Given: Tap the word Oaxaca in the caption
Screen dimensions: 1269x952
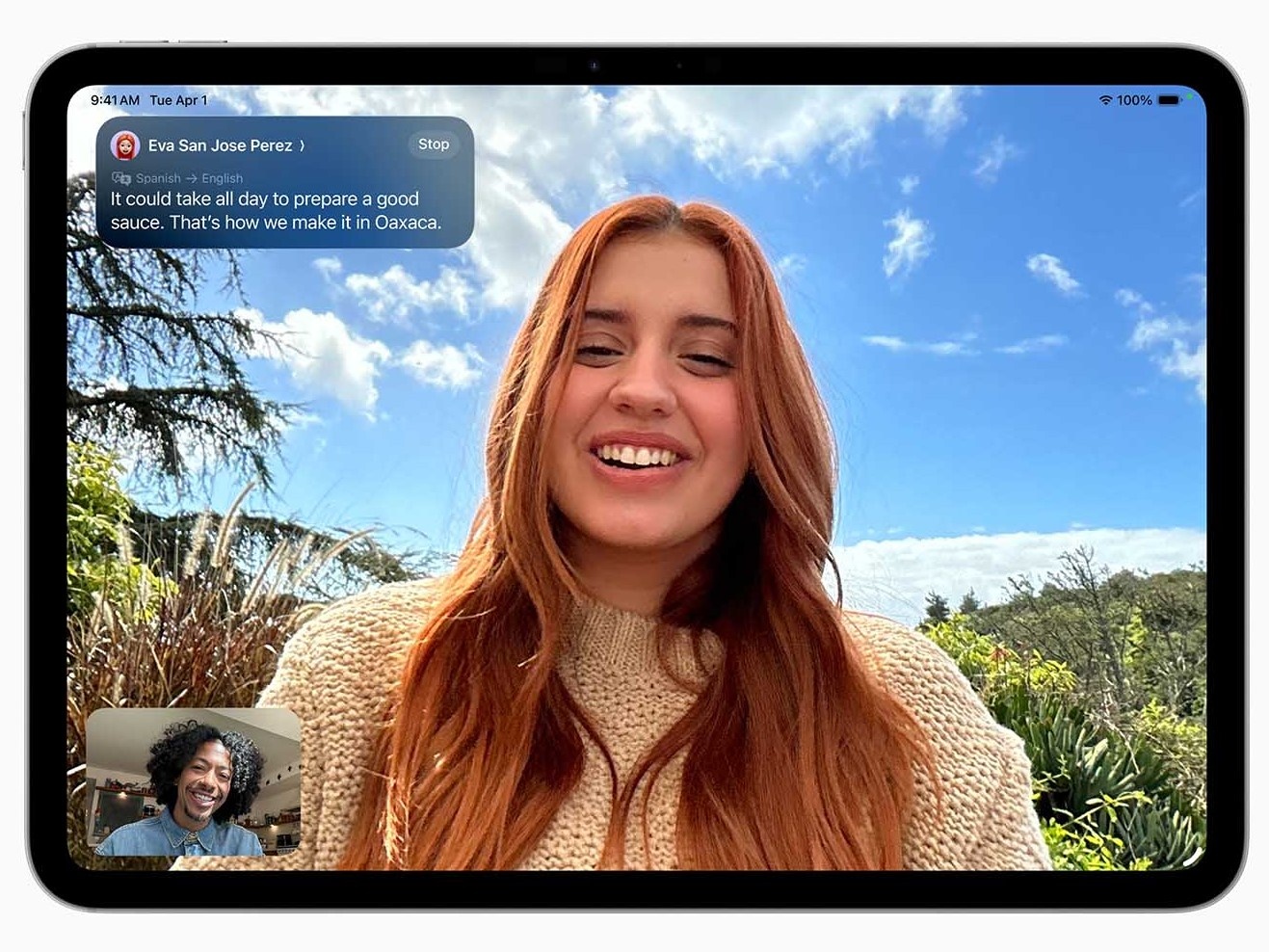Looking at the screenshot, I should click(x=406, y=223).
